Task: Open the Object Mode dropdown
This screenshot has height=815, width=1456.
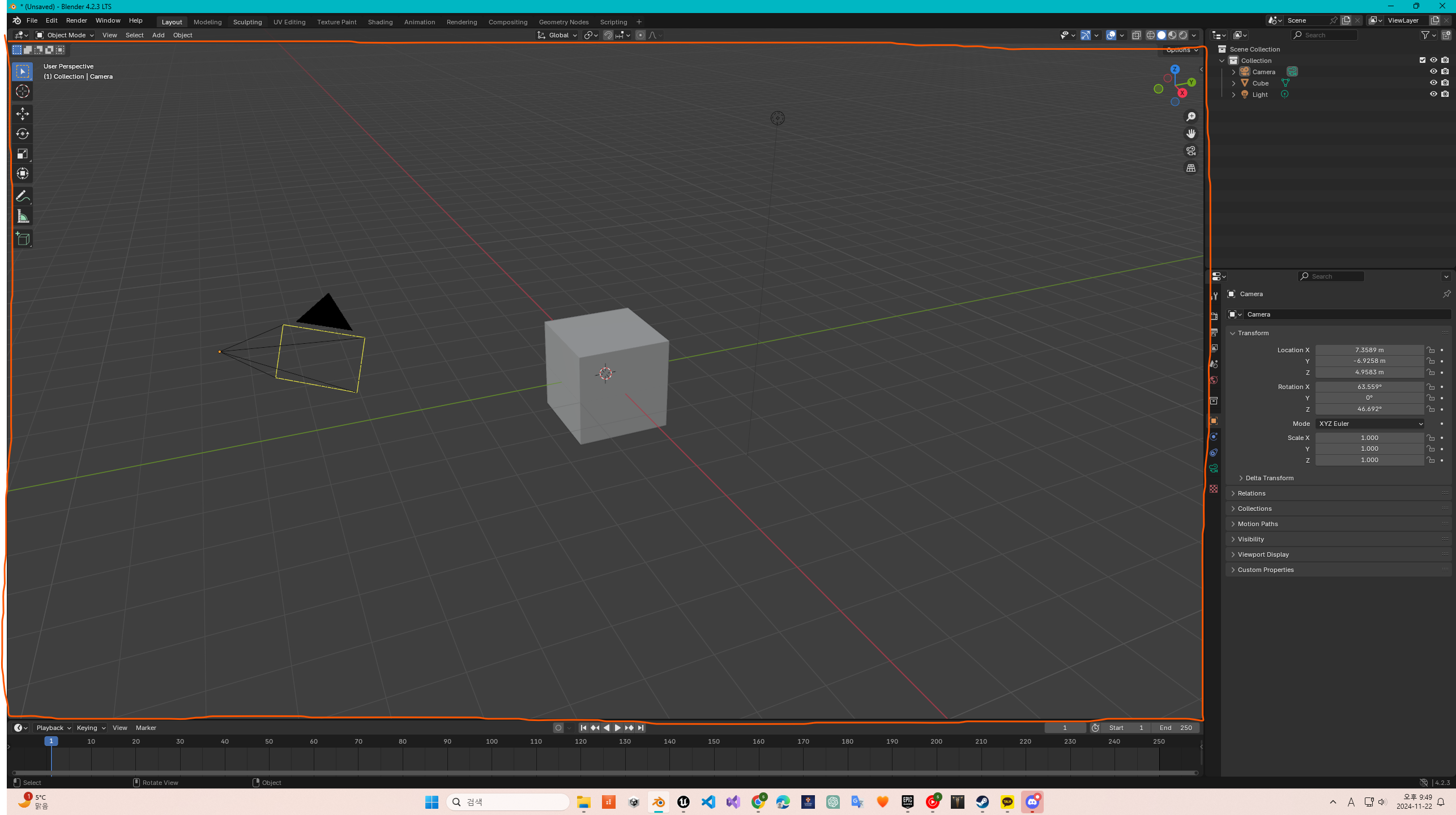Action: point(65,35)
